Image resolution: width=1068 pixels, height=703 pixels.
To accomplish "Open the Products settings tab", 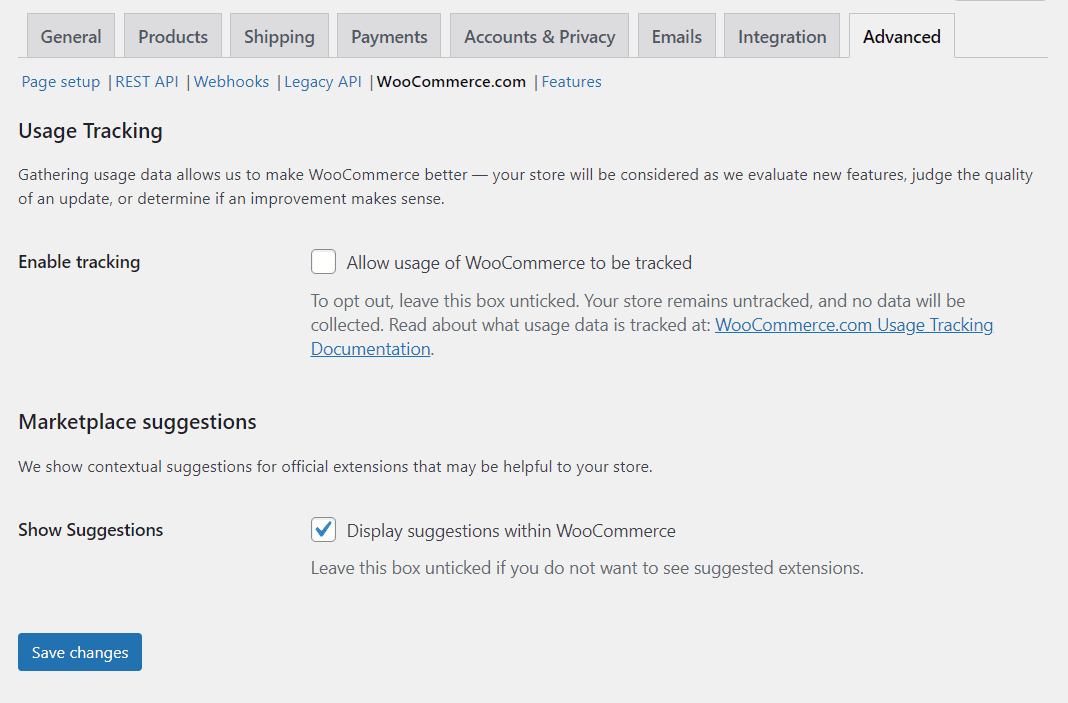I will tap(172, 35).
